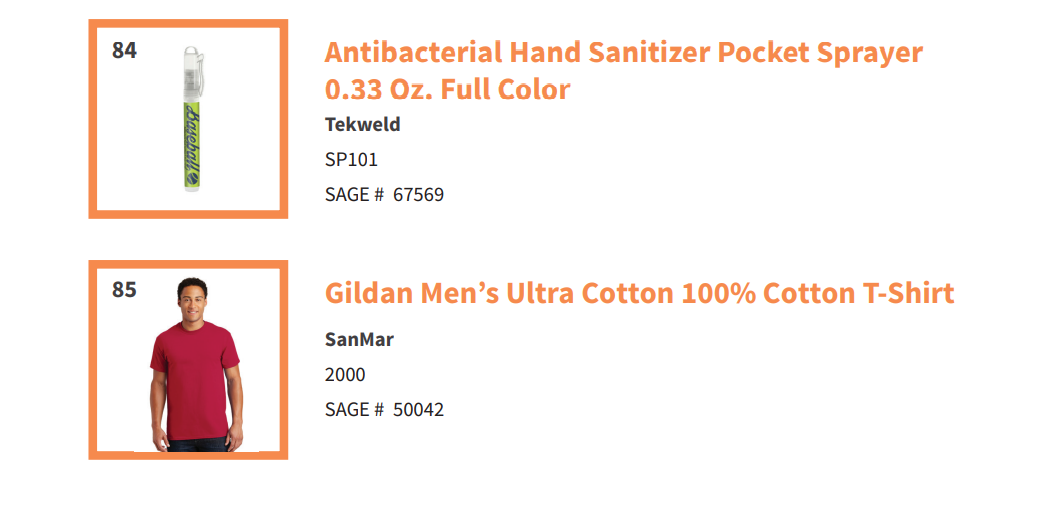1044x509 pixels.
Task: Click the '0.33 Oz. Full Color' title line
Action: [x=447, y=89]
